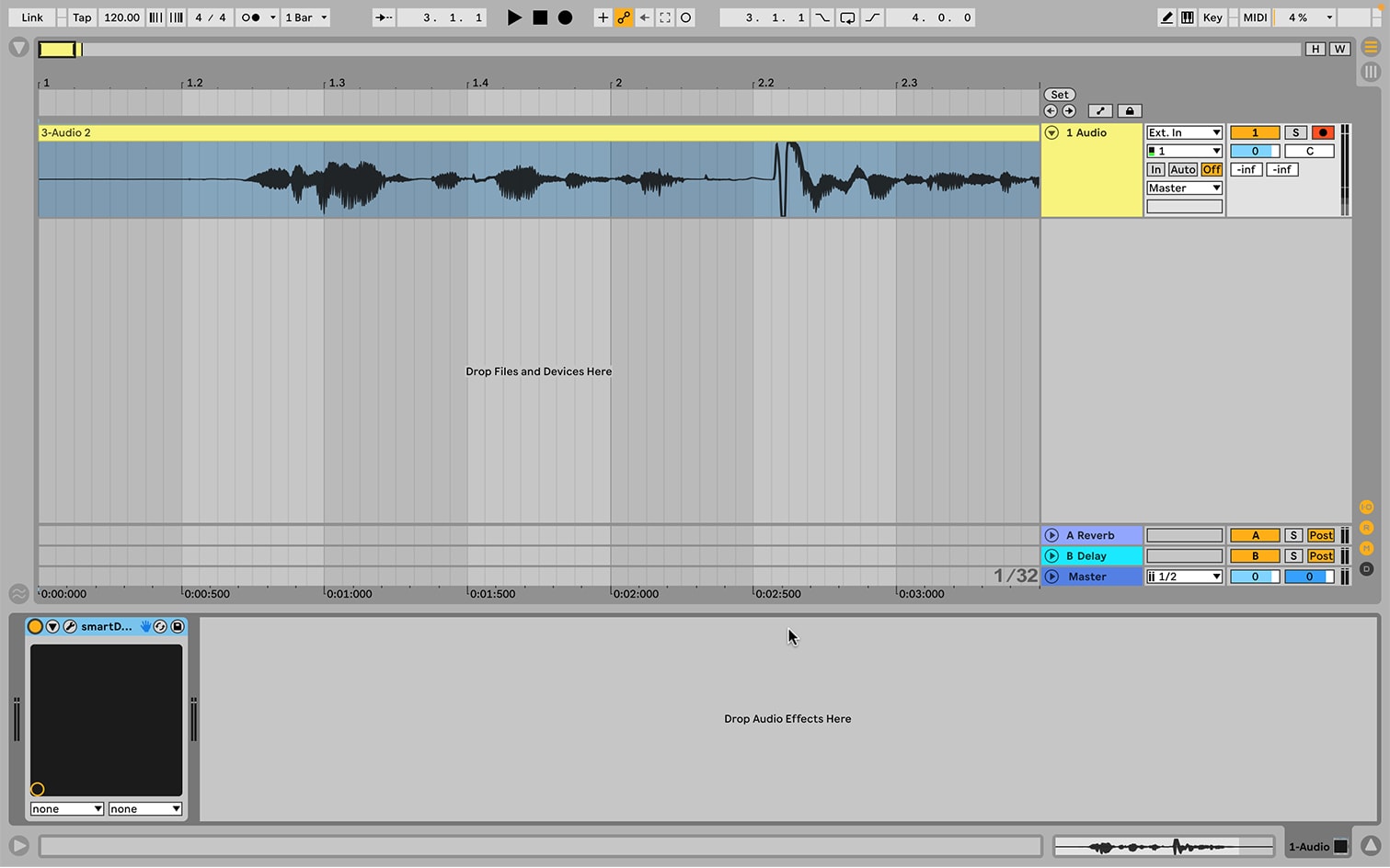Open the input channel 1 dropdown
The height and width of the screenshot is (868, 1390).
click(x=1184, y=152)
